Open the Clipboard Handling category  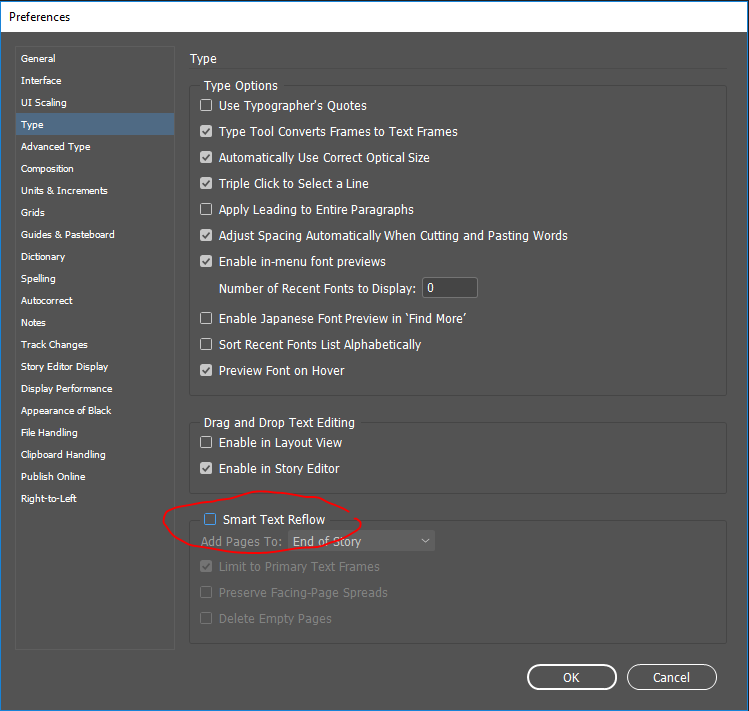pyautogui.click(x=63, y=455)
